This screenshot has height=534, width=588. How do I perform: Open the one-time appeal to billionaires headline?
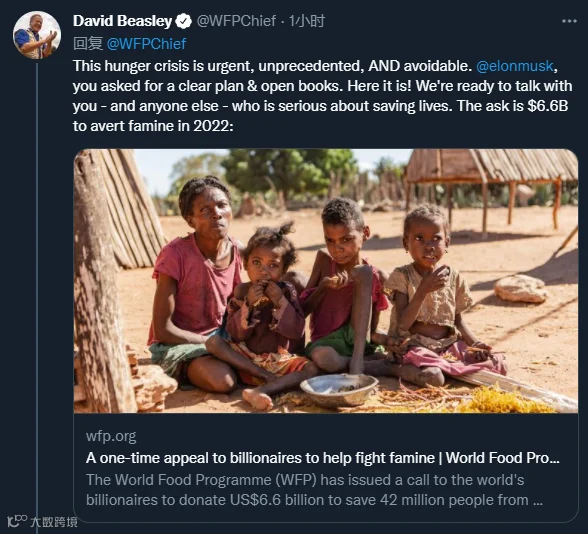(x=322, y=458)
